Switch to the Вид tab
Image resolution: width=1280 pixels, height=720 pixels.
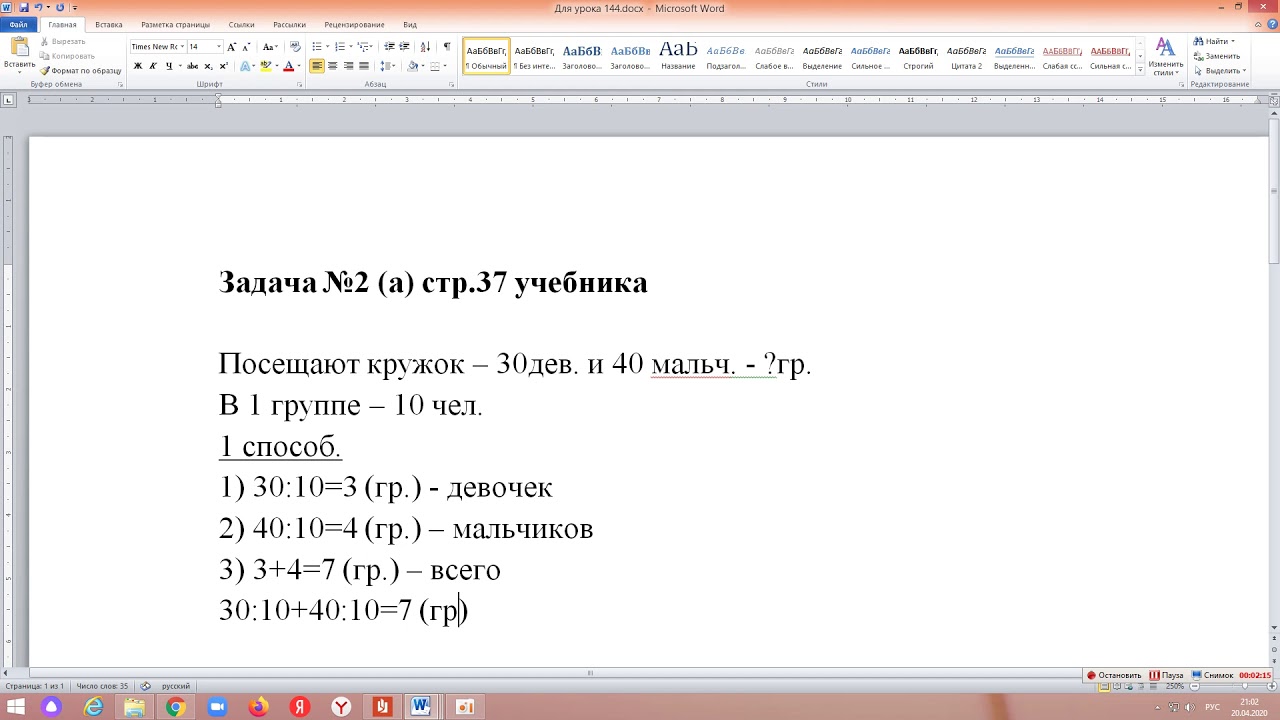pyautogui.click(x=410, y=24)
